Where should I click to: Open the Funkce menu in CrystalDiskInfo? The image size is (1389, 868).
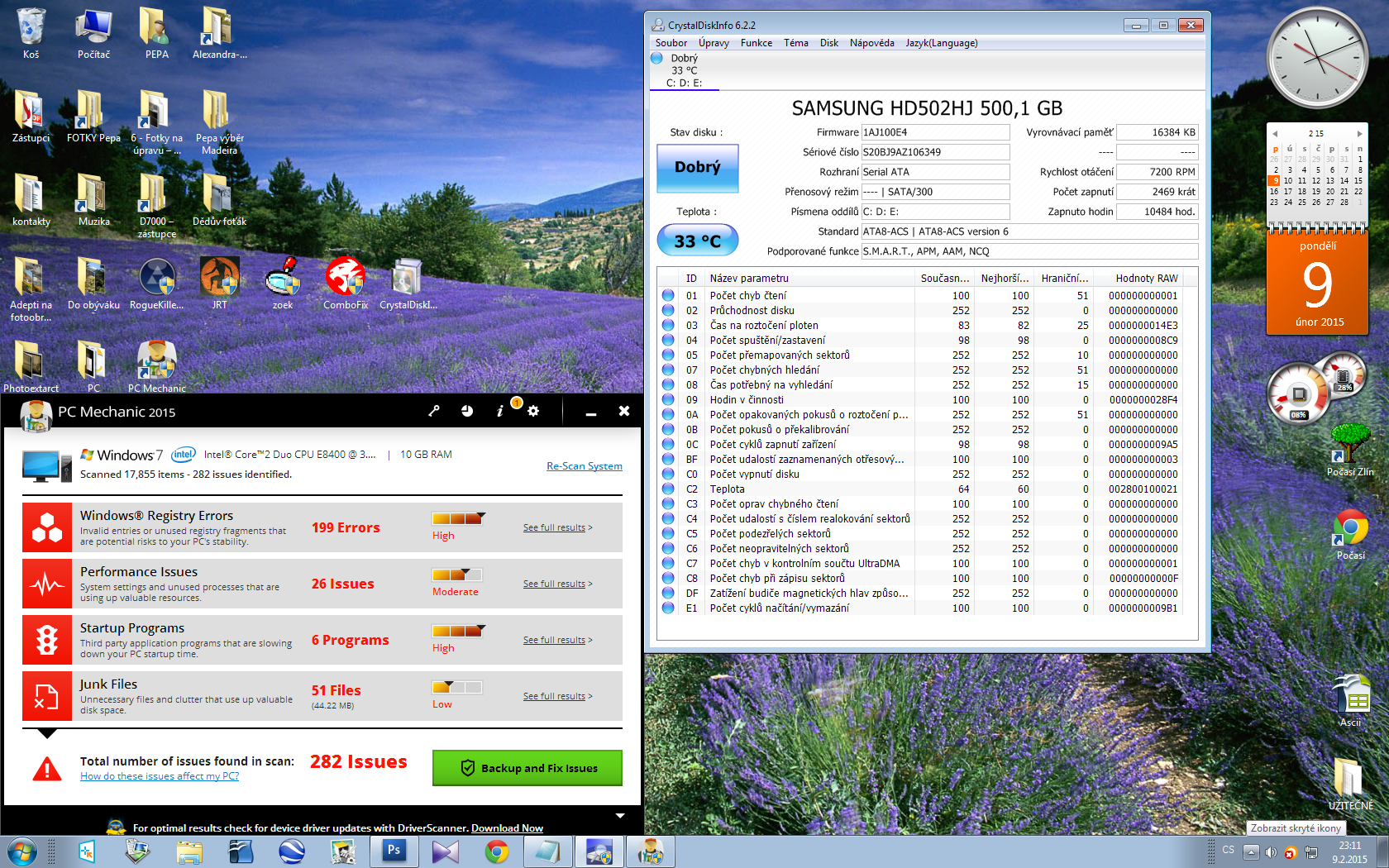coord(756,43)
